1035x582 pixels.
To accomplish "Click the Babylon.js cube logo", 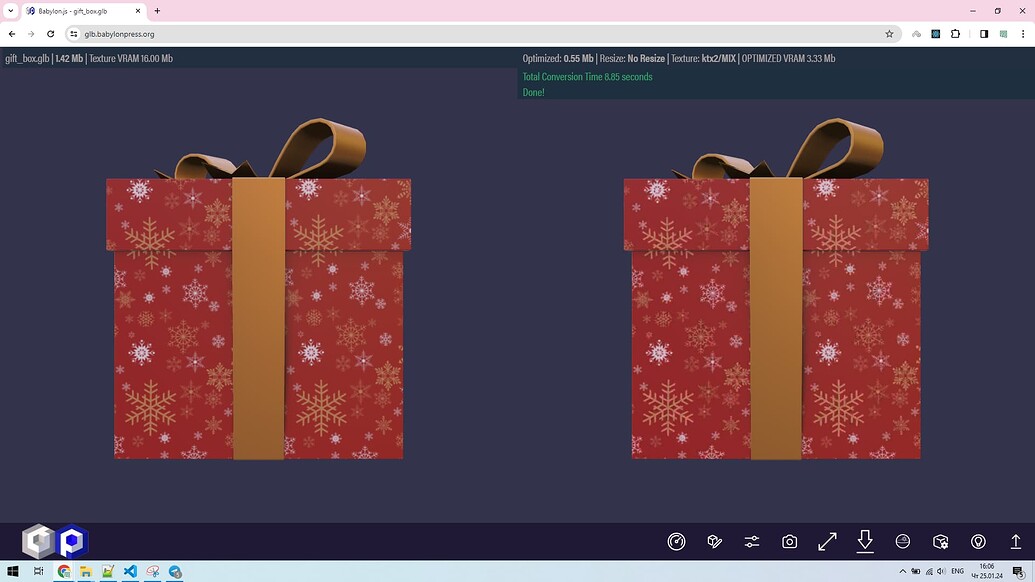I will [x=38, y=541].
